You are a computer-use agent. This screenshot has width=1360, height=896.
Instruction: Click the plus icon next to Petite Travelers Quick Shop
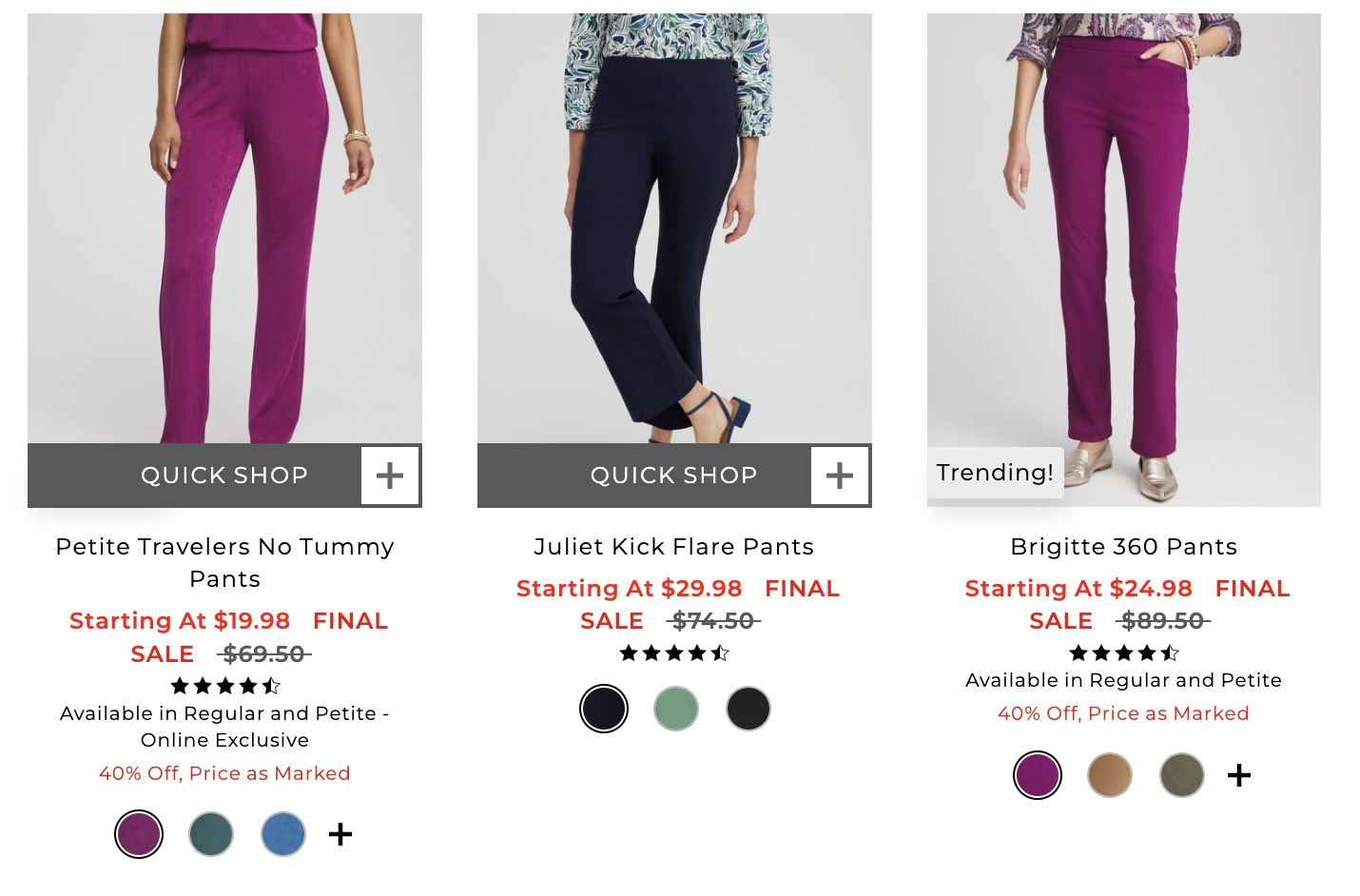(390, 476)
